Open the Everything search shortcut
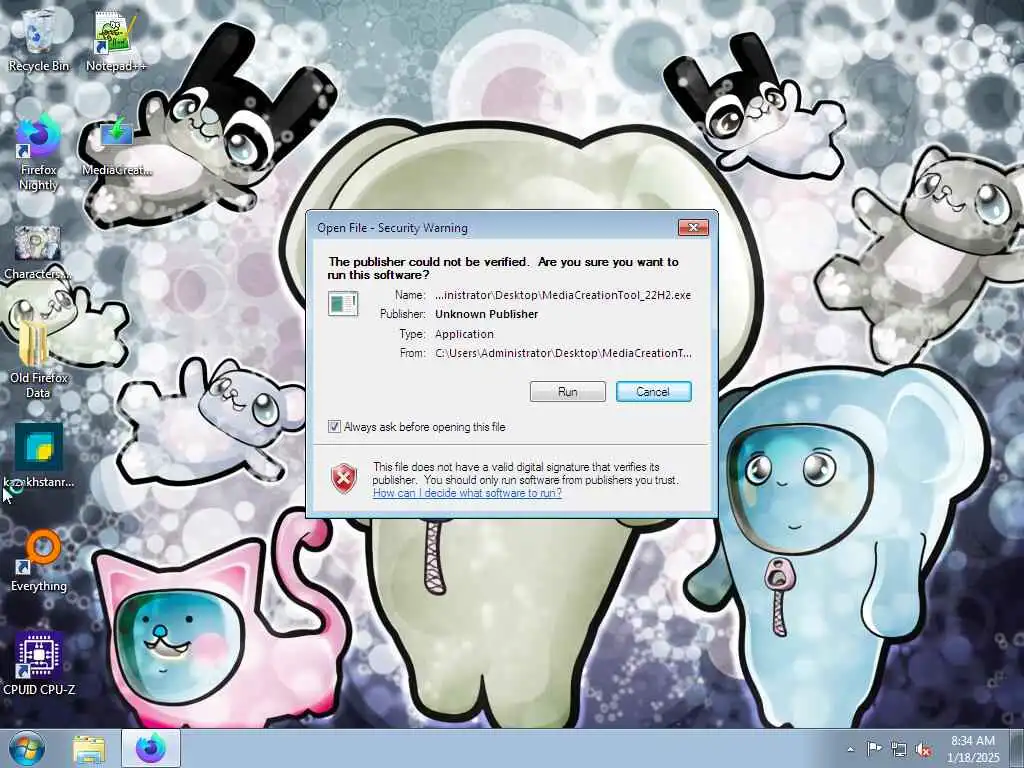1024x768 pixels. [x=39, y=561]
